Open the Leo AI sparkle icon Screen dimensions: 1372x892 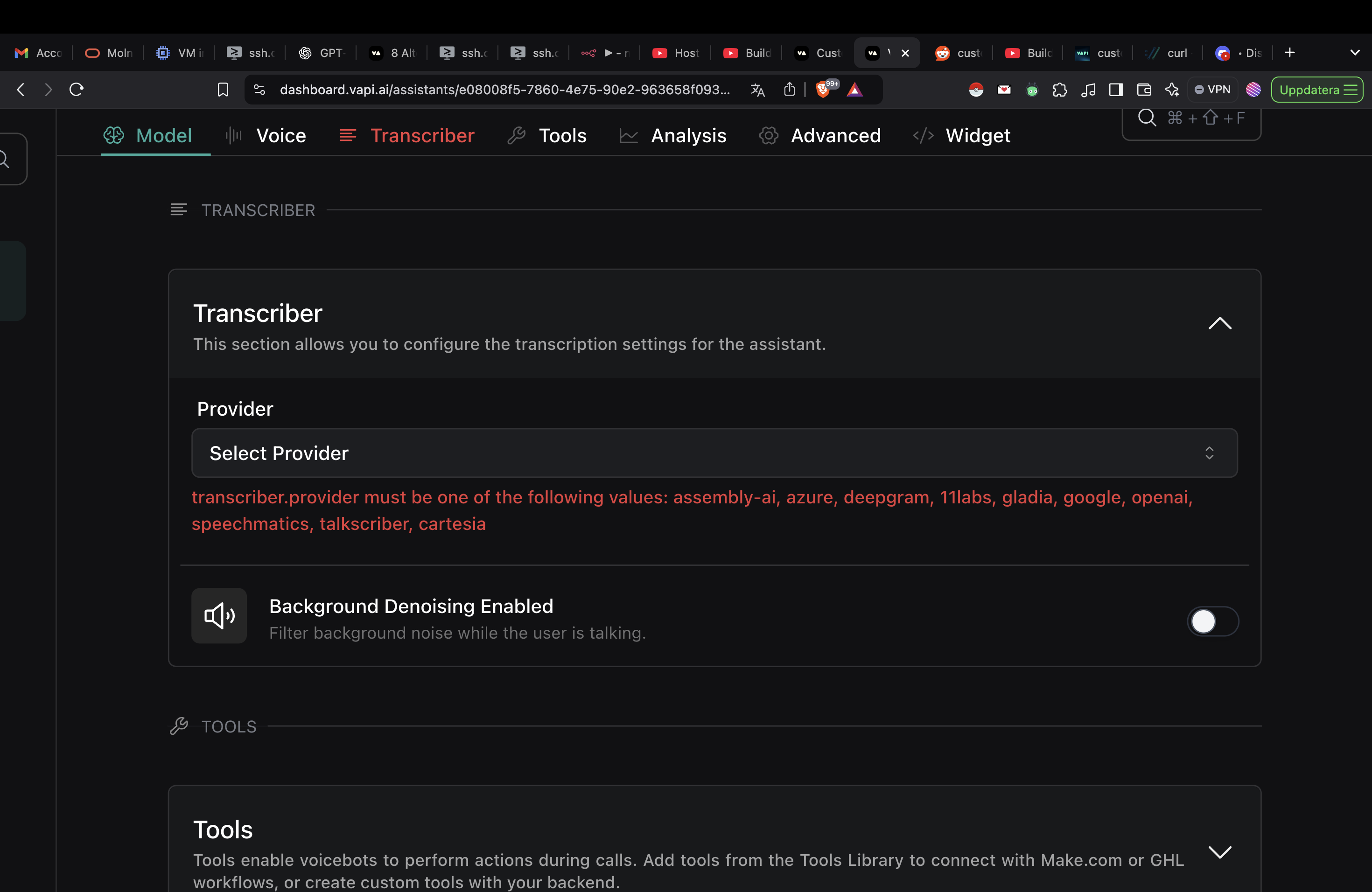coord(1172,89)
